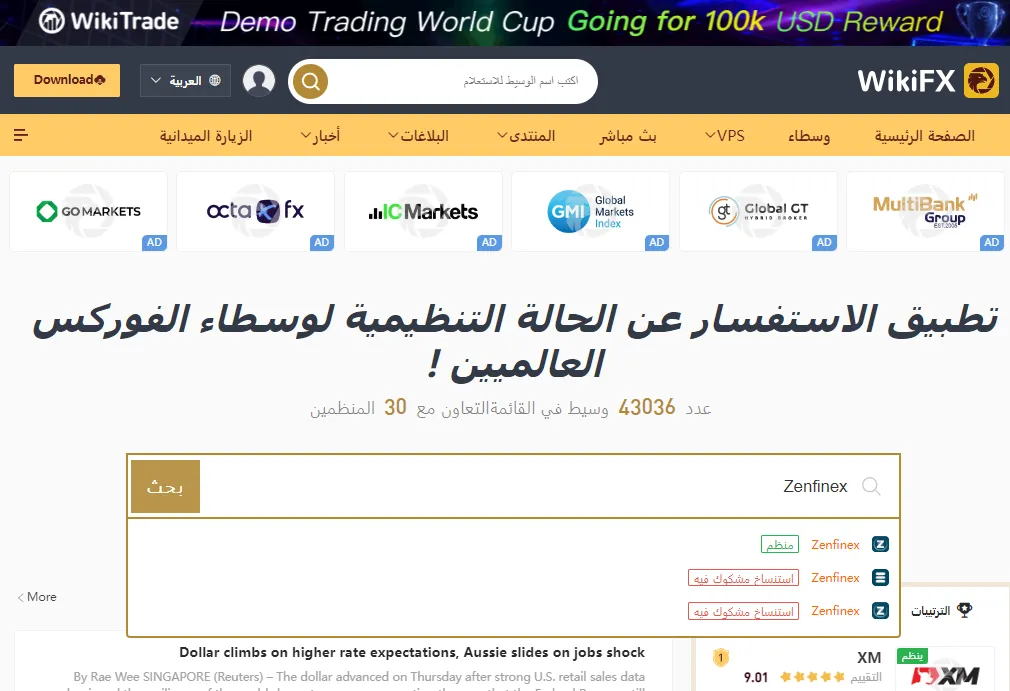This screenshot has height=691, width=1010.
Task: Click the first Zenfinex result logo icon
Action: click(x=880, y=544)
